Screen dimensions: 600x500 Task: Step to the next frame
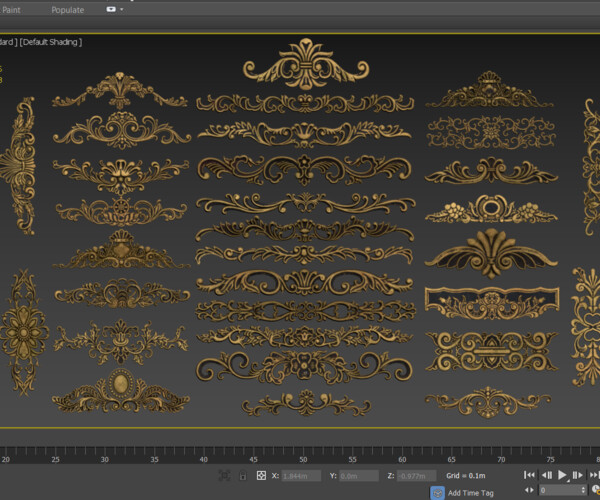click(x=578, y=475)
